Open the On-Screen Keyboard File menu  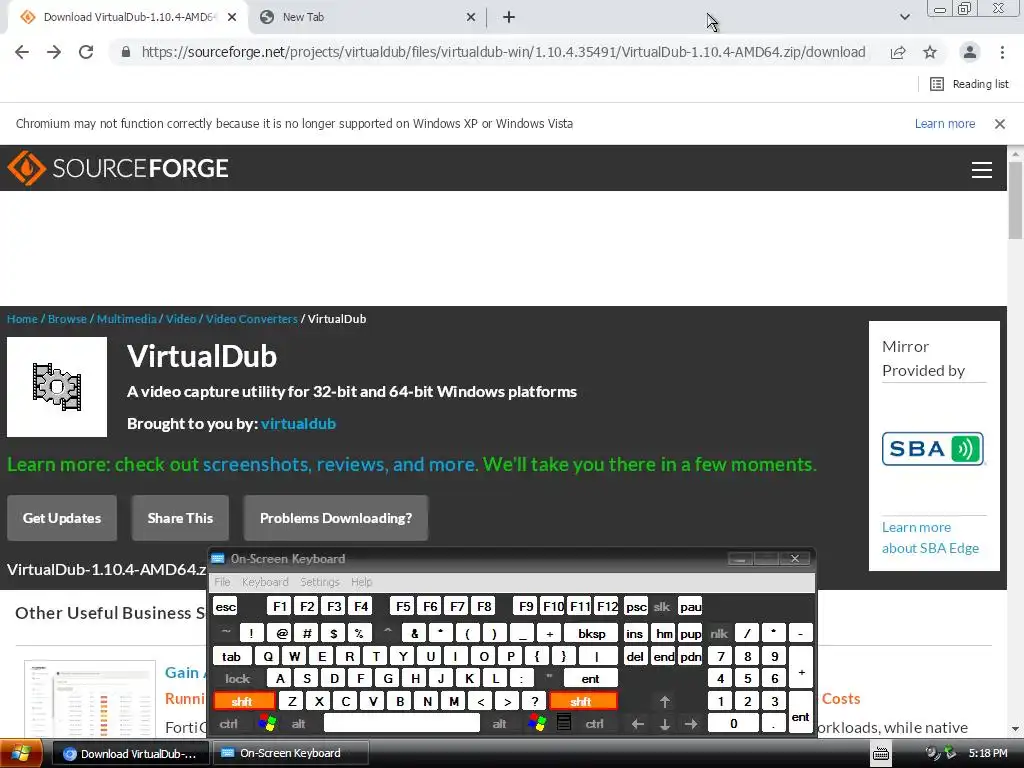[222, 581]
